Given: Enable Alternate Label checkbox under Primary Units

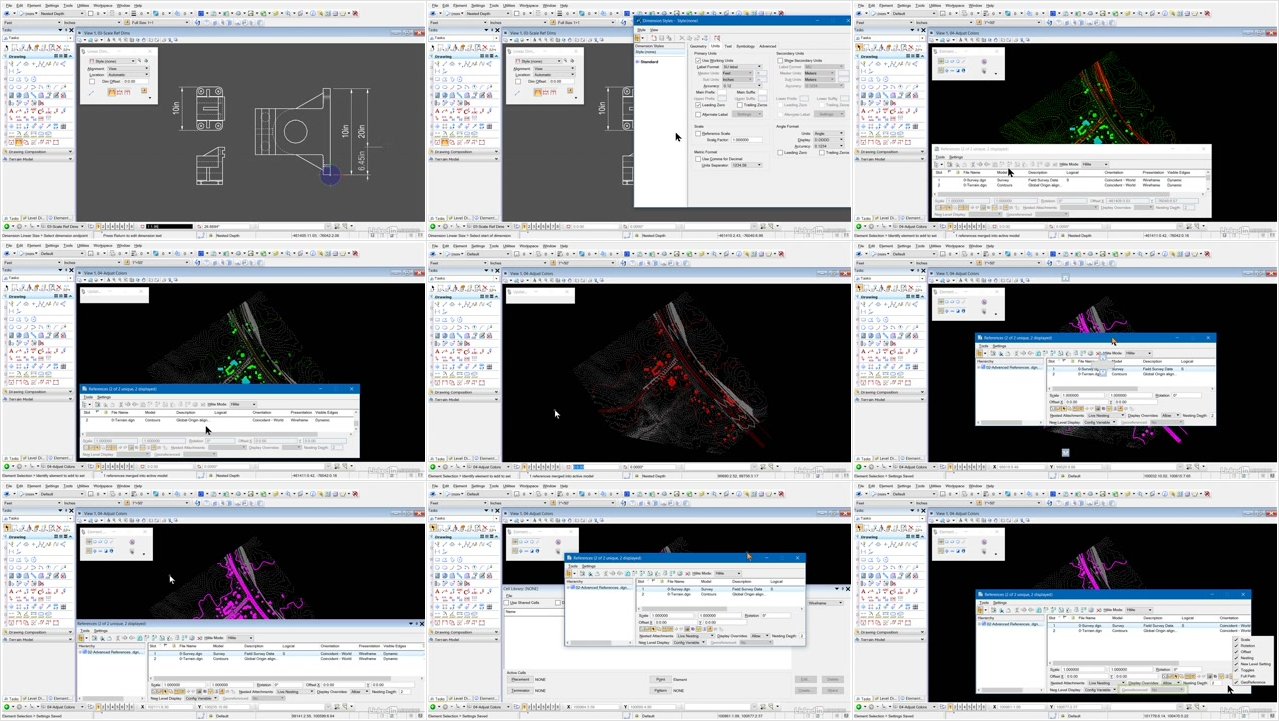Looking at the screenshot, I should [x=698, y=115].
